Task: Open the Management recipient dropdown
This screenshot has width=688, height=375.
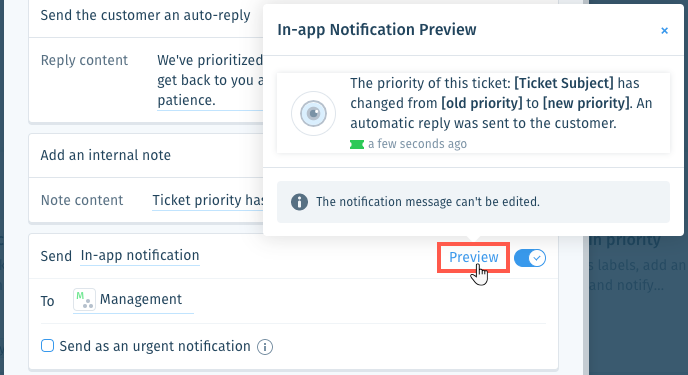Action: (x=133, y=300)
